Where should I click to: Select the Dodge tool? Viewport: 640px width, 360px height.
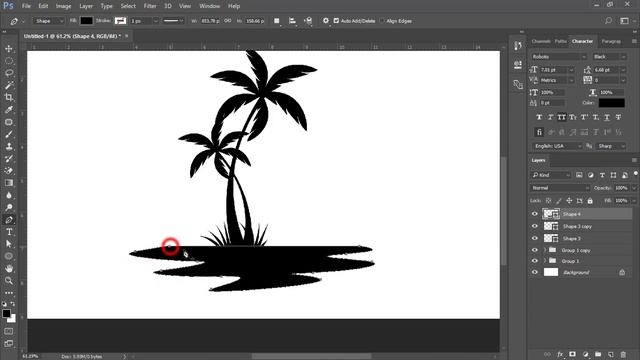9,207
